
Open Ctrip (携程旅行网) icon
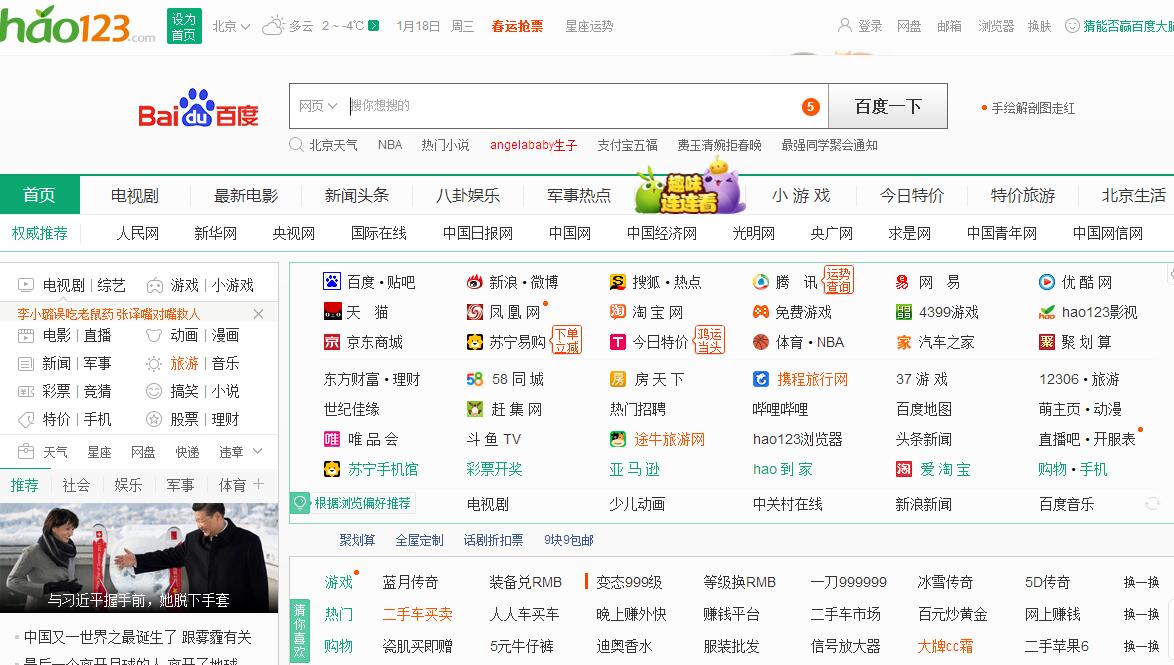point(761,379)
